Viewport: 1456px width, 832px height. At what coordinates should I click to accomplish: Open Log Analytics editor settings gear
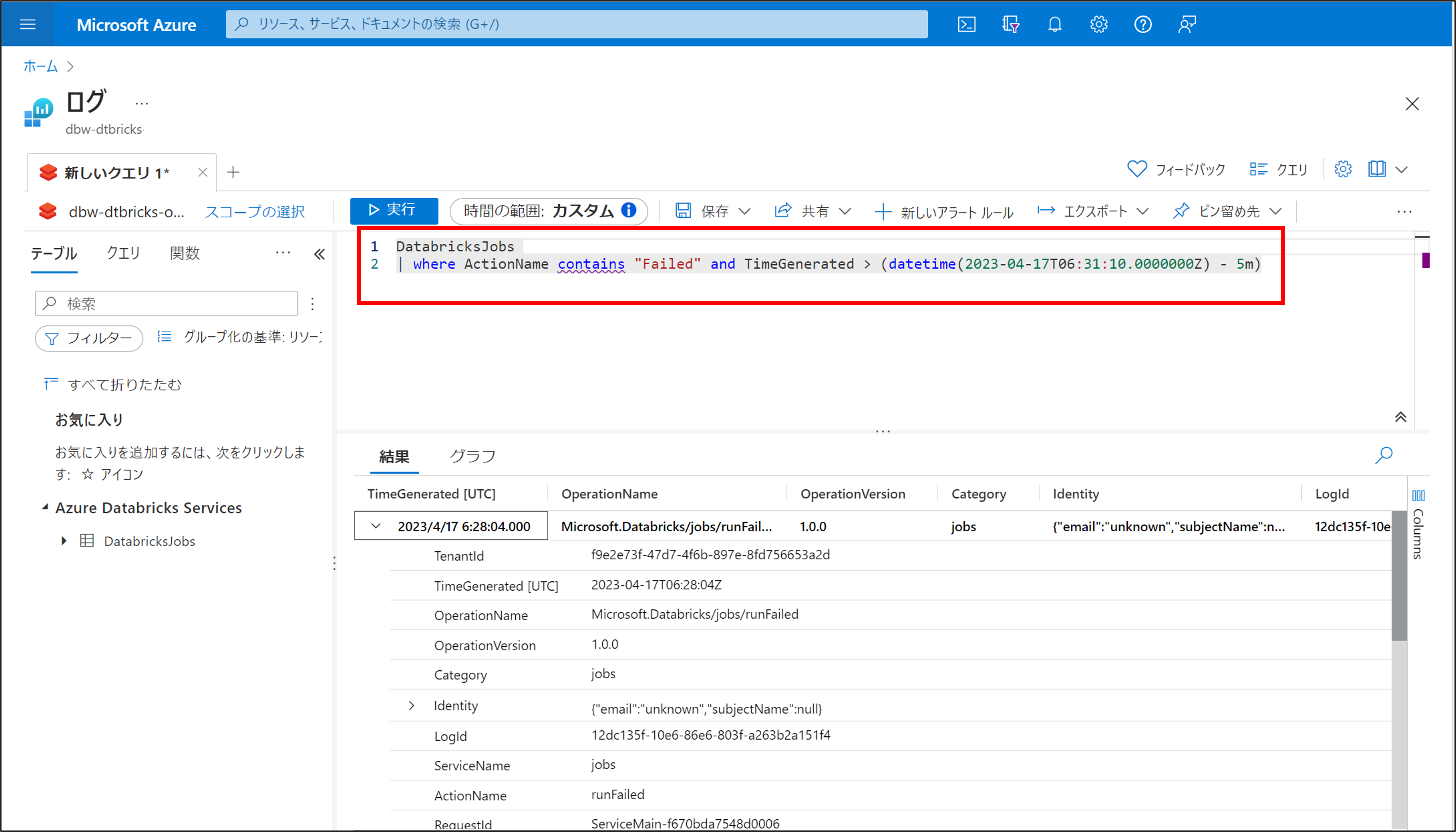[x=1343, y=169]
